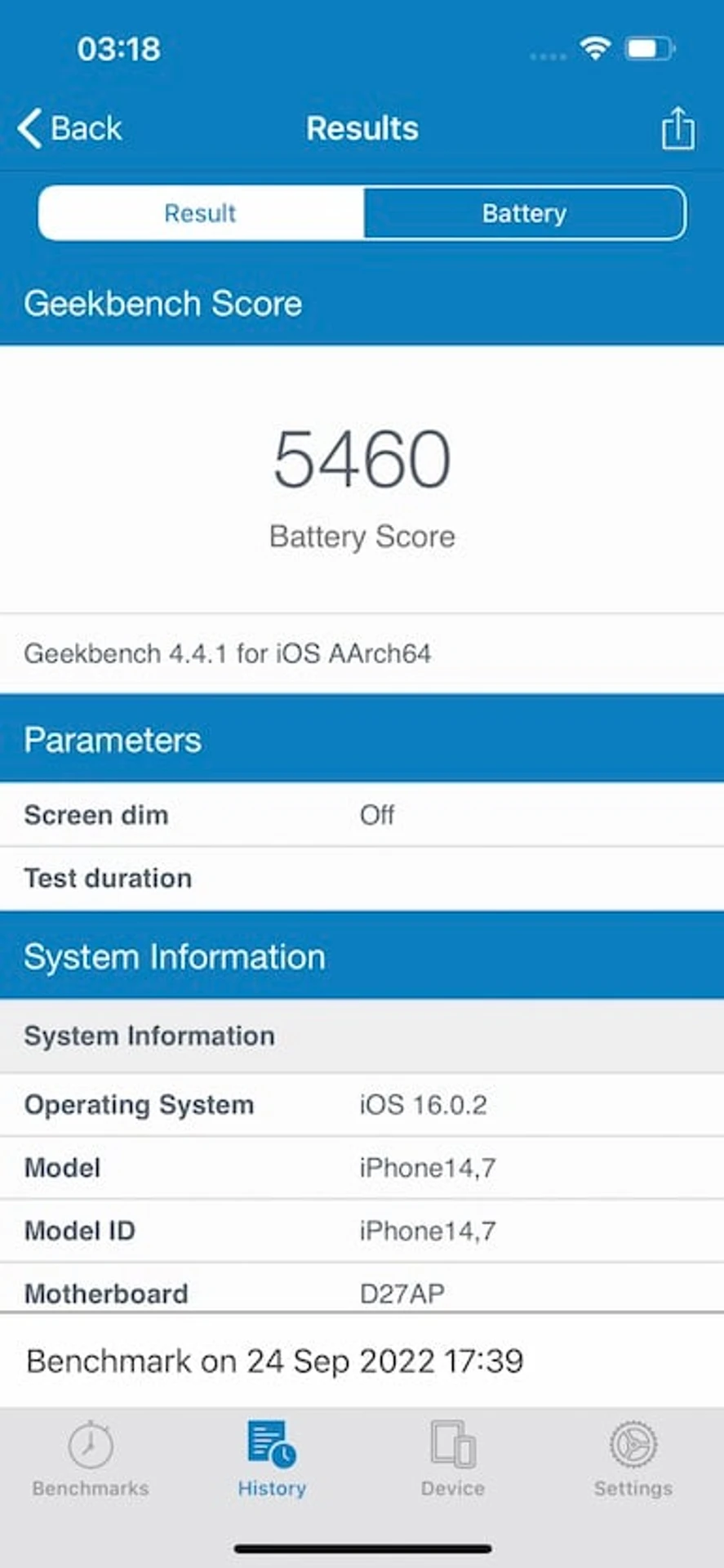This screenshot has width=724, height=1568.
Task: Go back using the Back label
Action: (x=86, y=128)
